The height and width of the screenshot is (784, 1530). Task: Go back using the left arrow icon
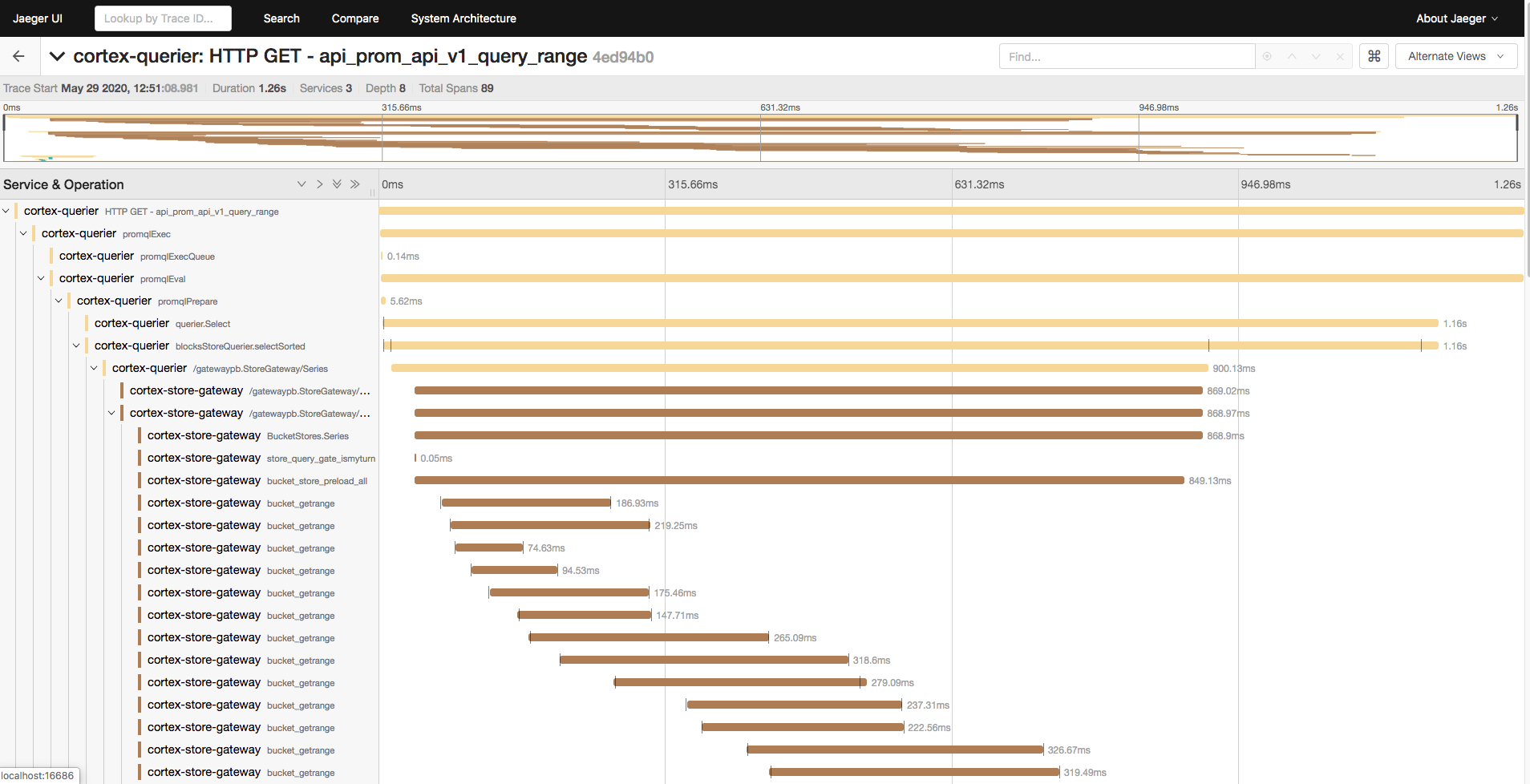(x=18, y=56)
